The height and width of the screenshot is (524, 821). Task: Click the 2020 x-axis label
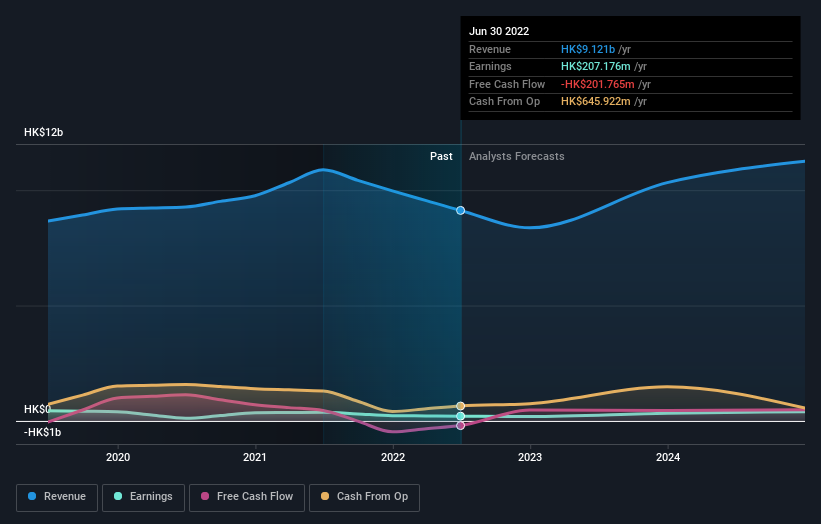118,457
